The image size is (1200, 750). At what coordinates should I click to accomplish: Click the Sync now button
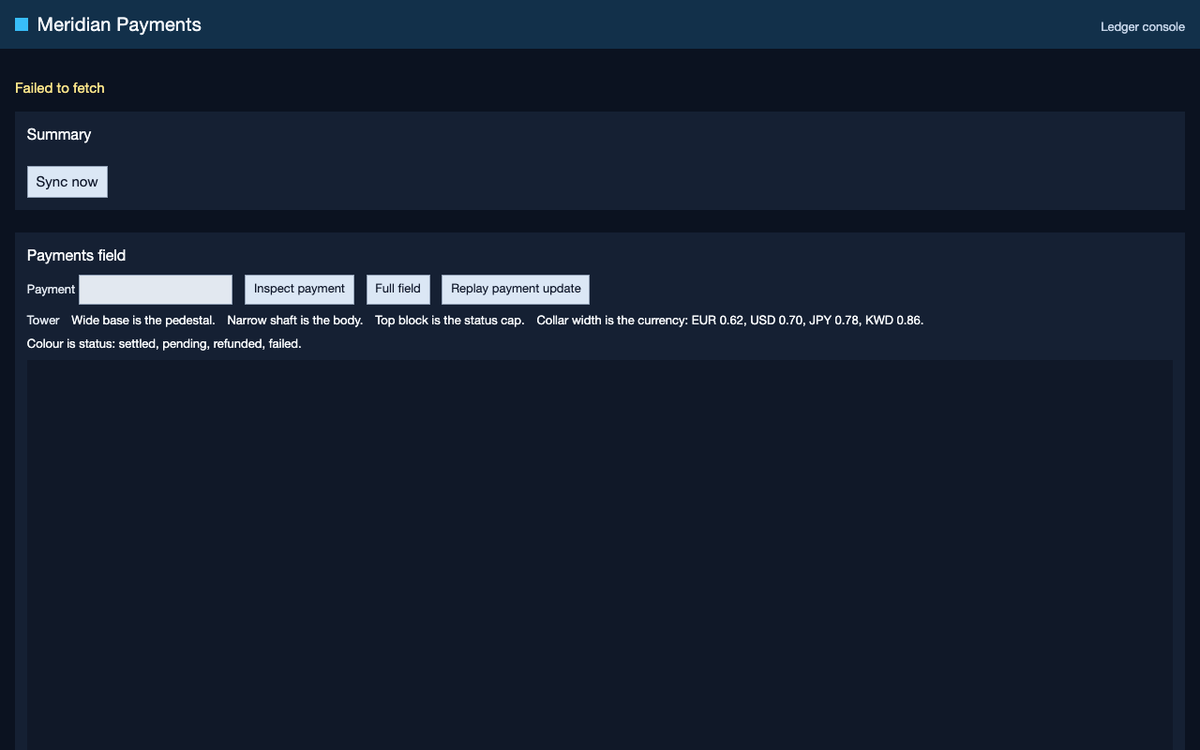click(x=67, y=182)
